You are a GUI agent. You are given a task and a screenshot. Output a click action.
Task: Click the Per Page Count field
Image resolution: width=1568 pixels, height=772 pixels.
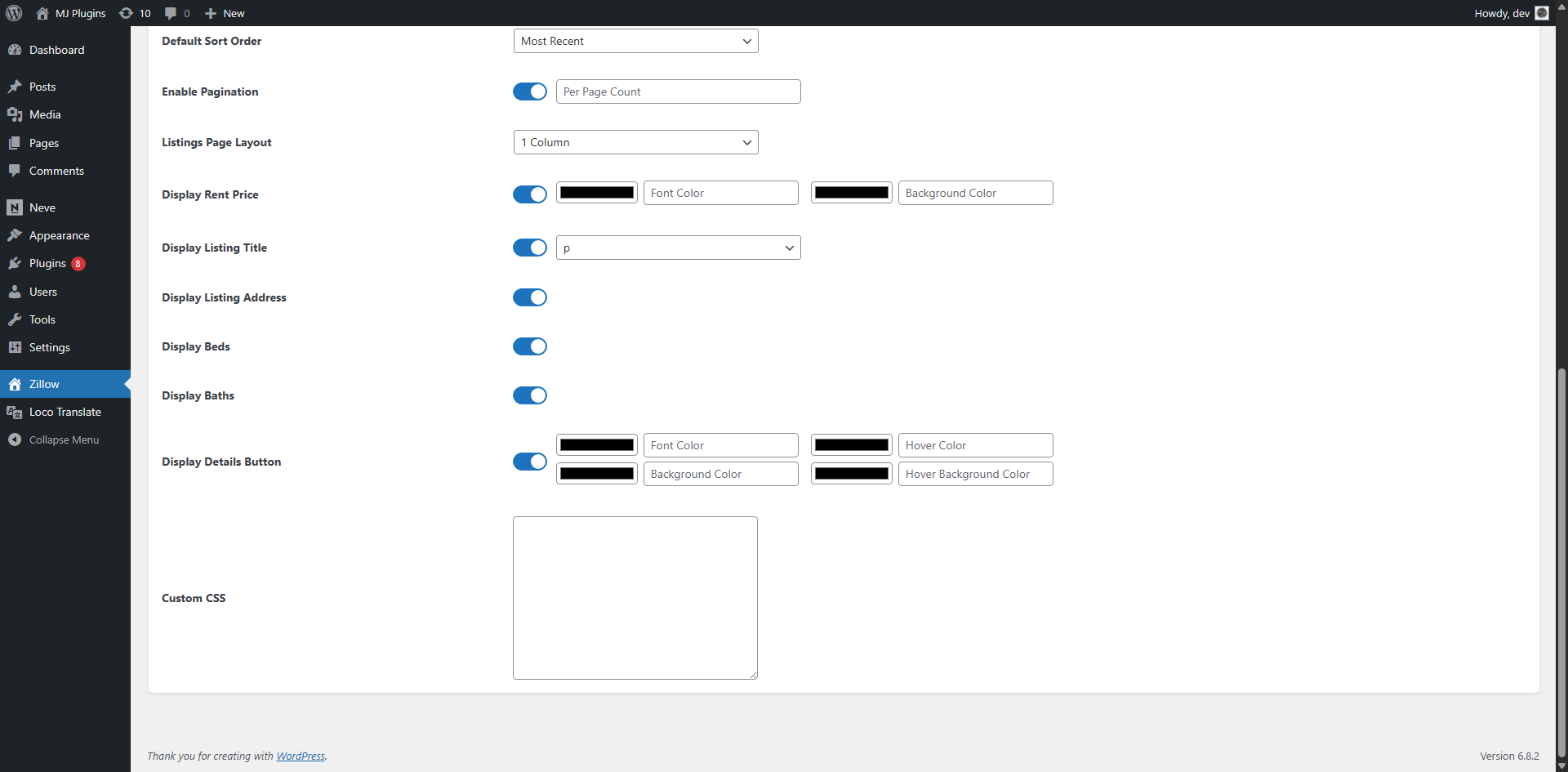pyautogui.click(x=679, y=91)
